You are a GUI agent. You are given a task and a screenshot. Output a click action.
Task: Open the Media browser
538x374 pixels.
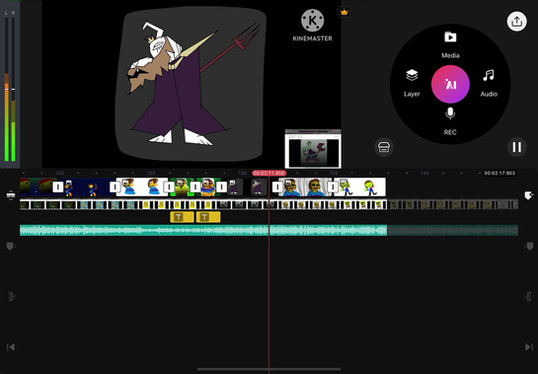point(450,44)
